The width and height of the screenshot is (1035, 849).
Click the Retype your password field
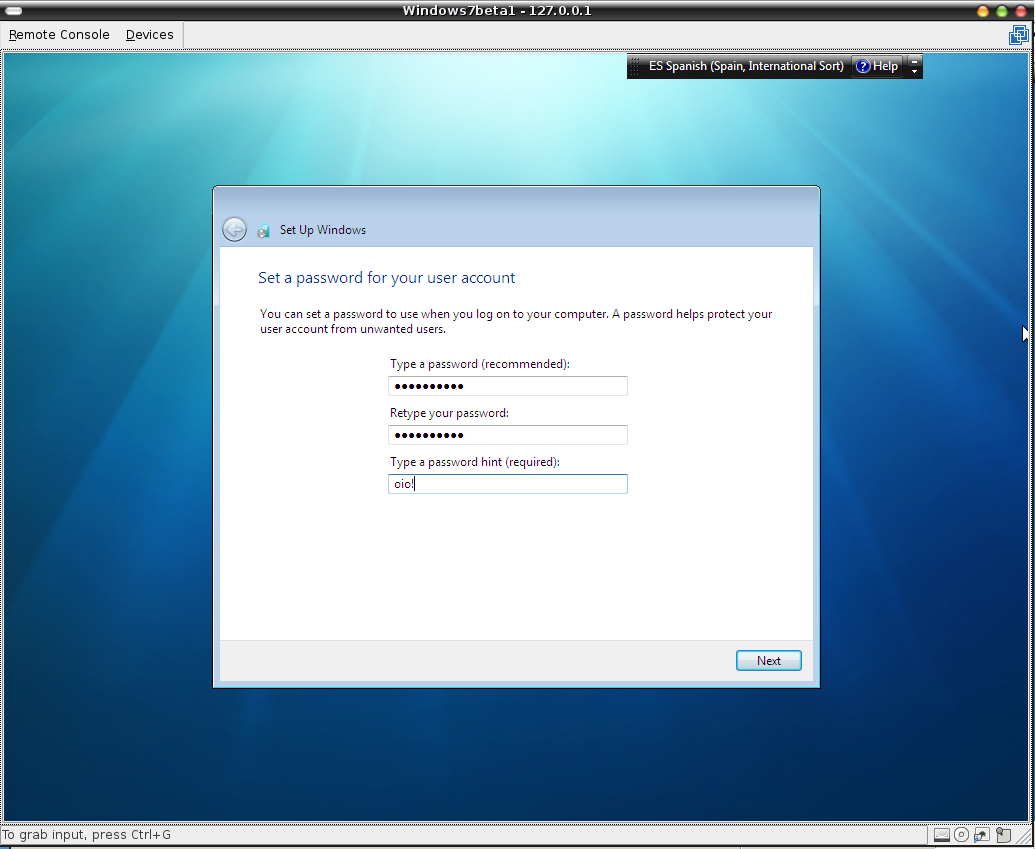(508, 435)
